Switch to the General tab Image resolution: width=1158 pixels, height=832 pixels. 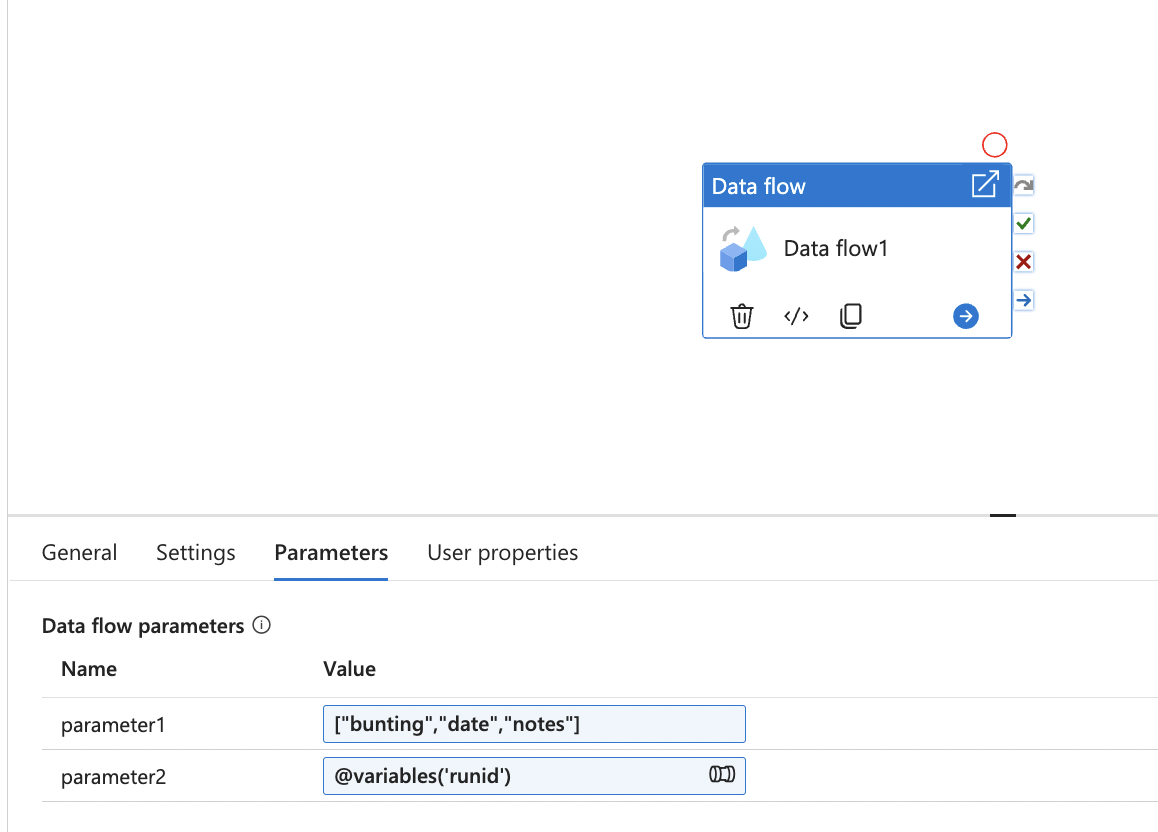point(79,552)
